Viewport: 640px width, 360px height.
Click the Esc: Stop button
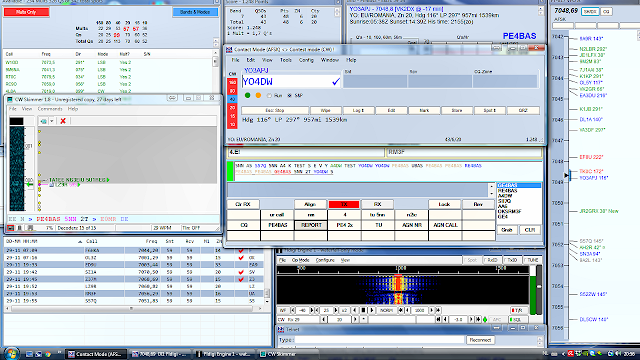275,110
